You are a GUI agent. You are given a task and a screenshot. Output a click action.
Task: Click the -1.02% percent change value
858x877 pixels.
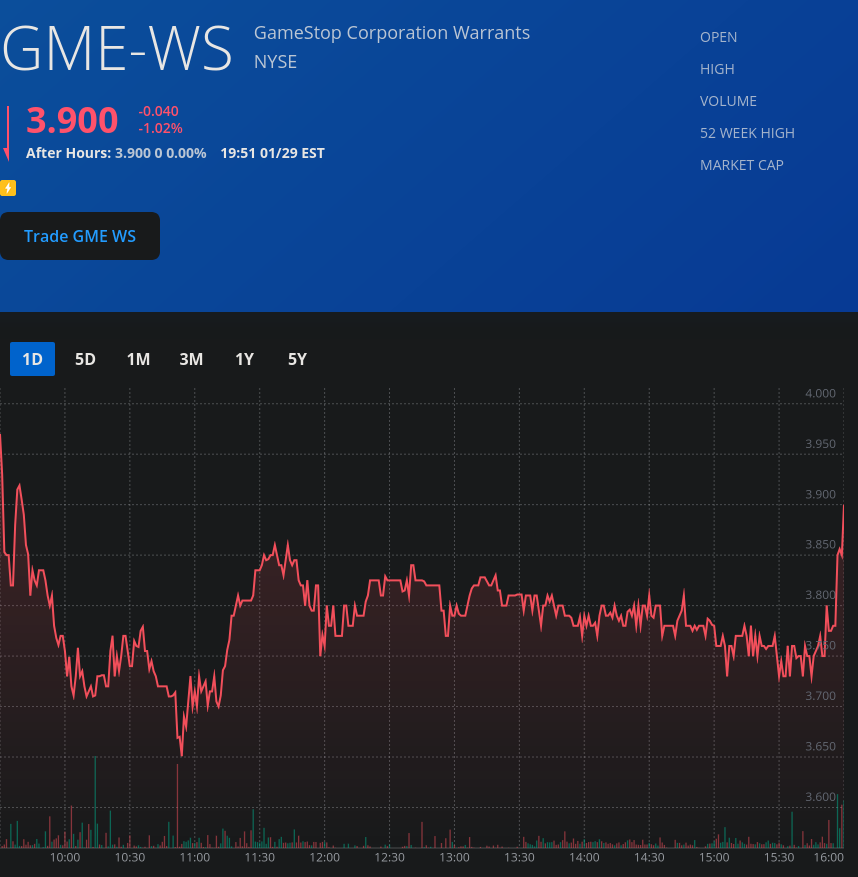[x=161, y=129]
